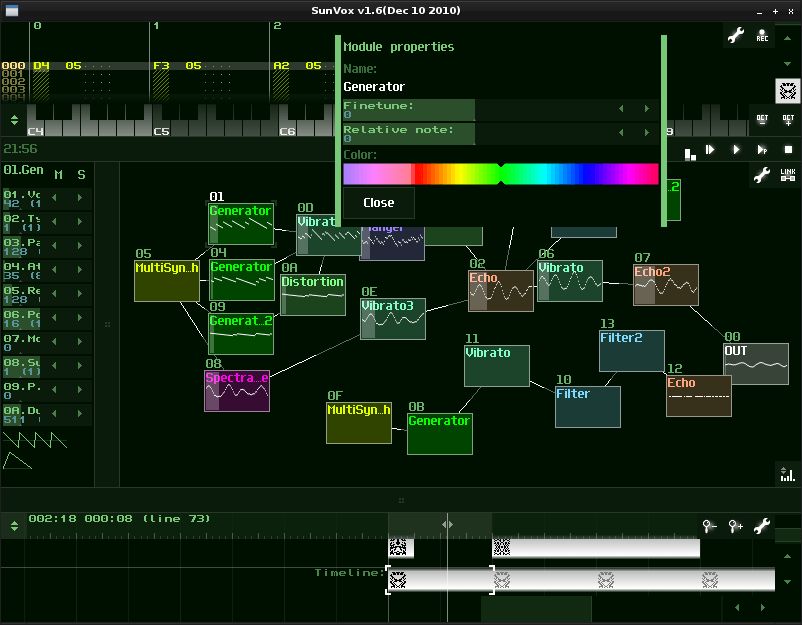Solo track 01 using the S column
802x625 pixels.
[x=80, y=174]
